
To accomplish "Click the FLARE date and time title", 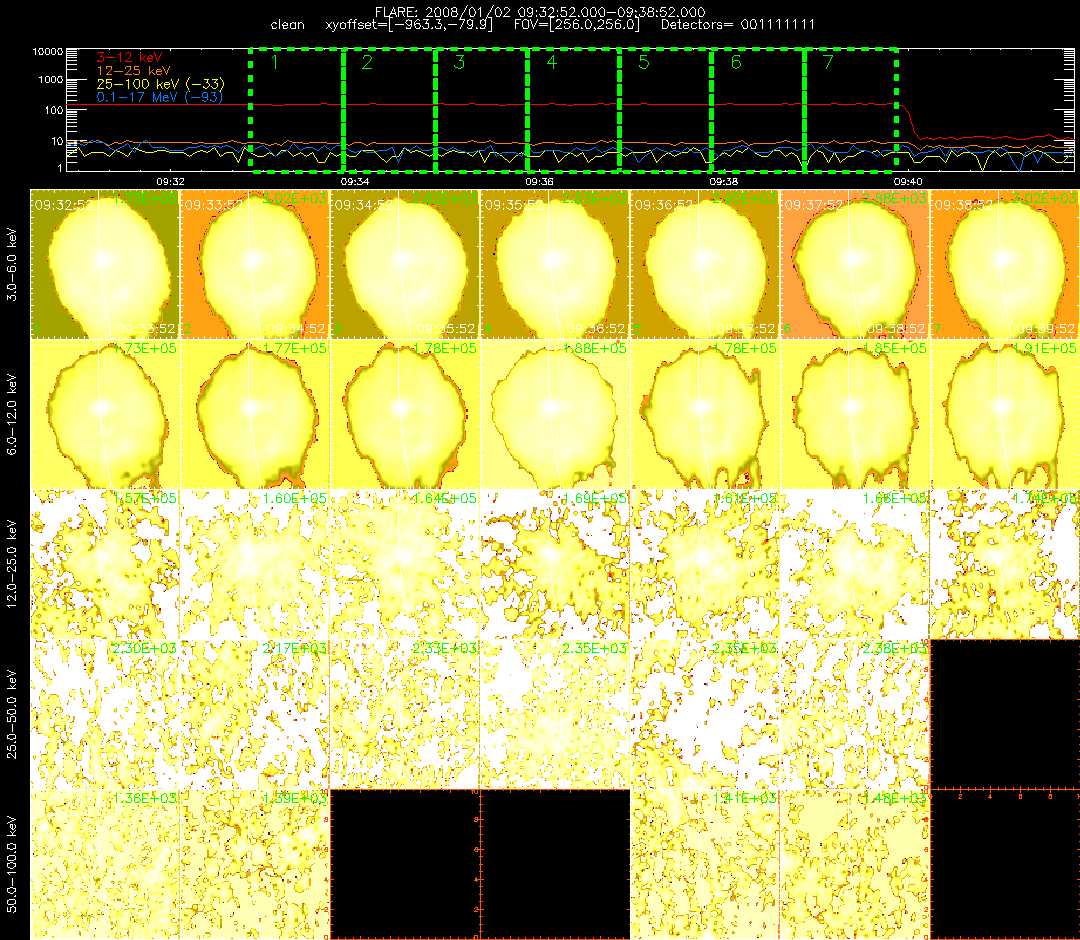I will 540,12.
